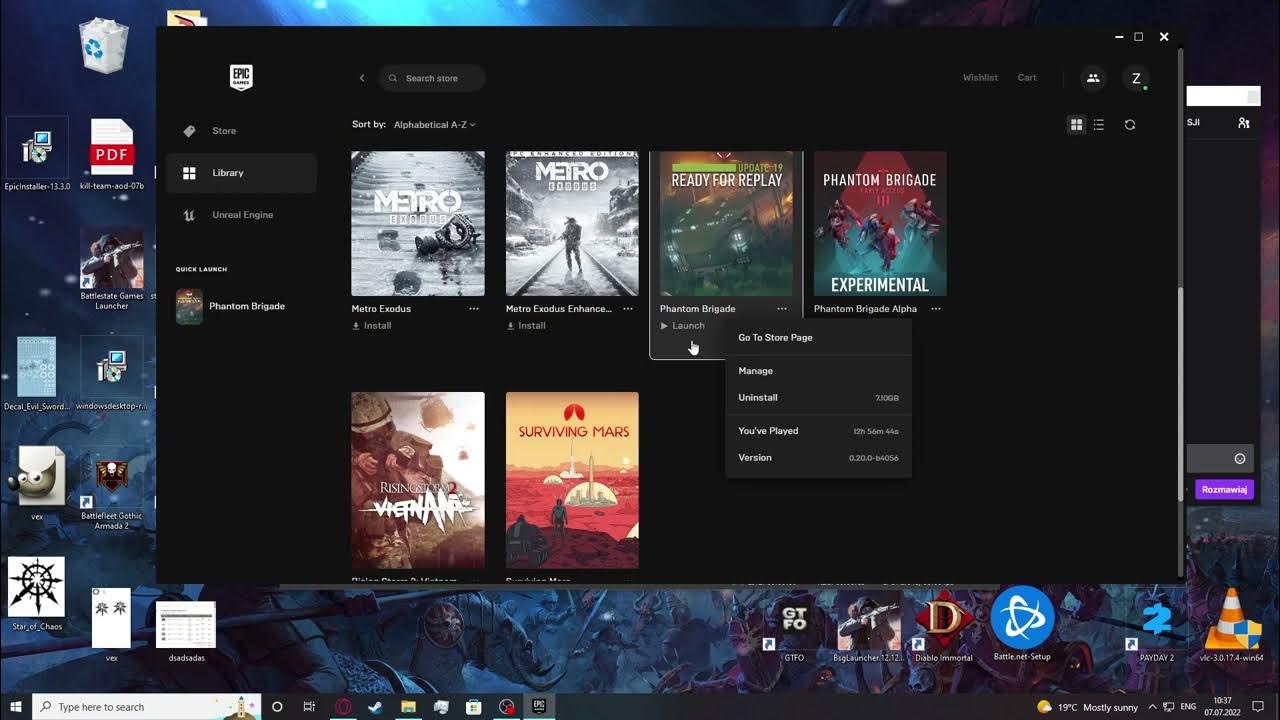This screenshot has height=720, width=1280.
Task: Open Steam from the taskbar
Action: (375, 707)
